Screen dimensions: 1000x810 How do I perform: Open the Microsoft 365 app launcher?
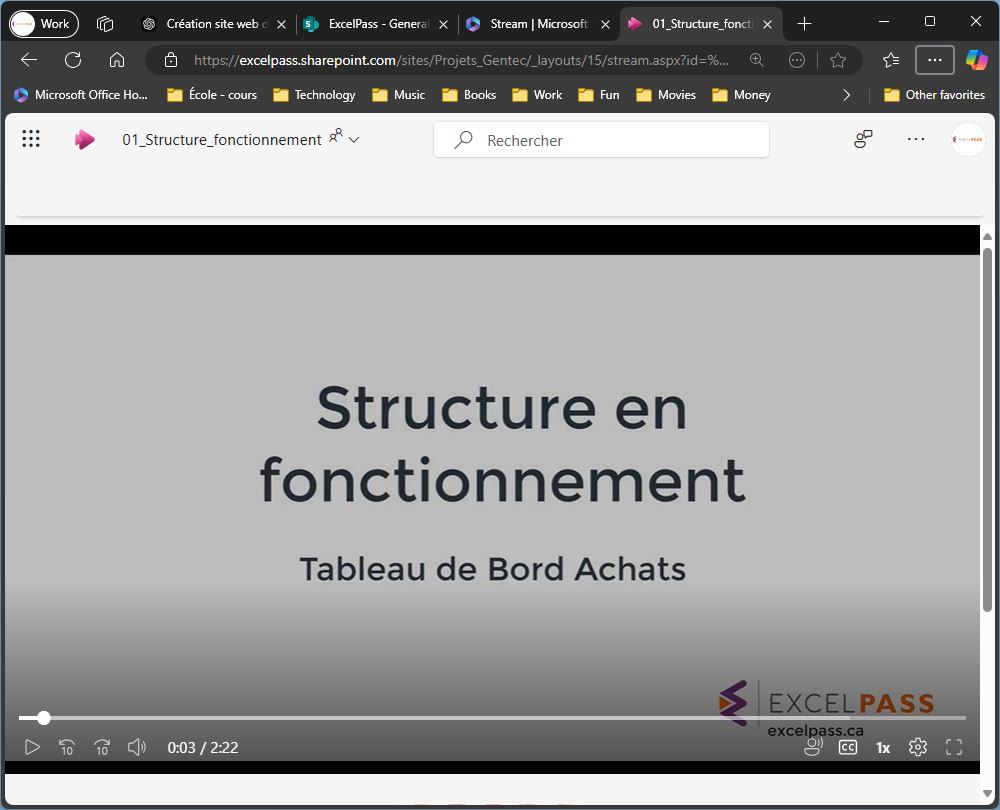click(31, 140)
